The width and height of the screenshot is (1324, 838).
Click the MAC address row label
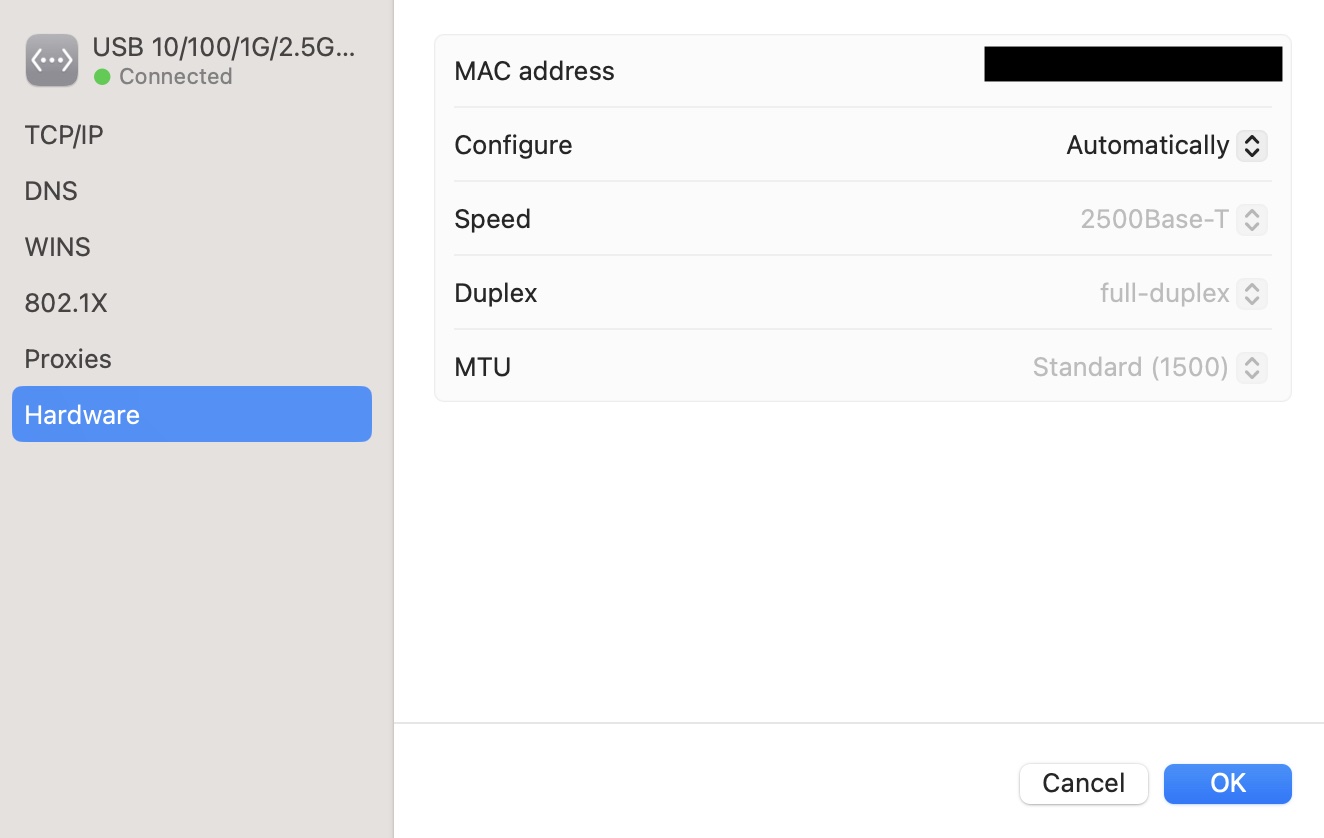click(534, 71)
